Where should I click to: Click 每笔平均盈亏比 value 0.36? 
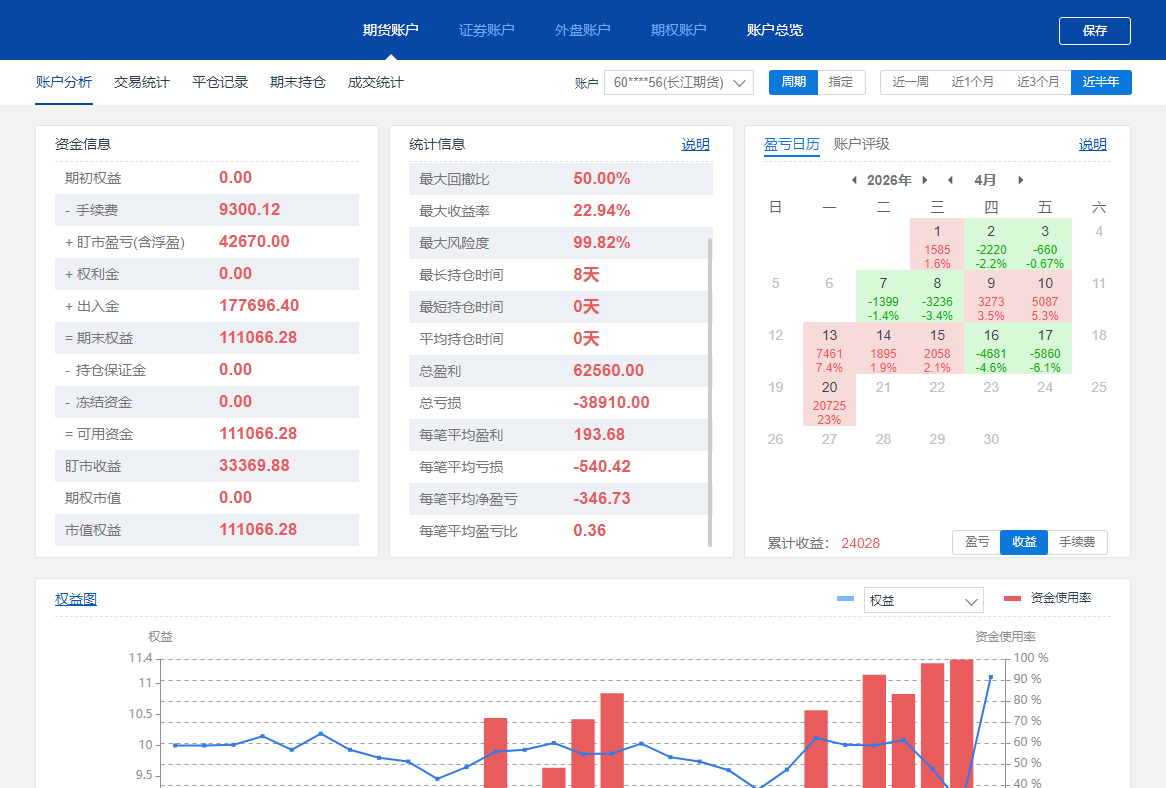tap(590, 530)
